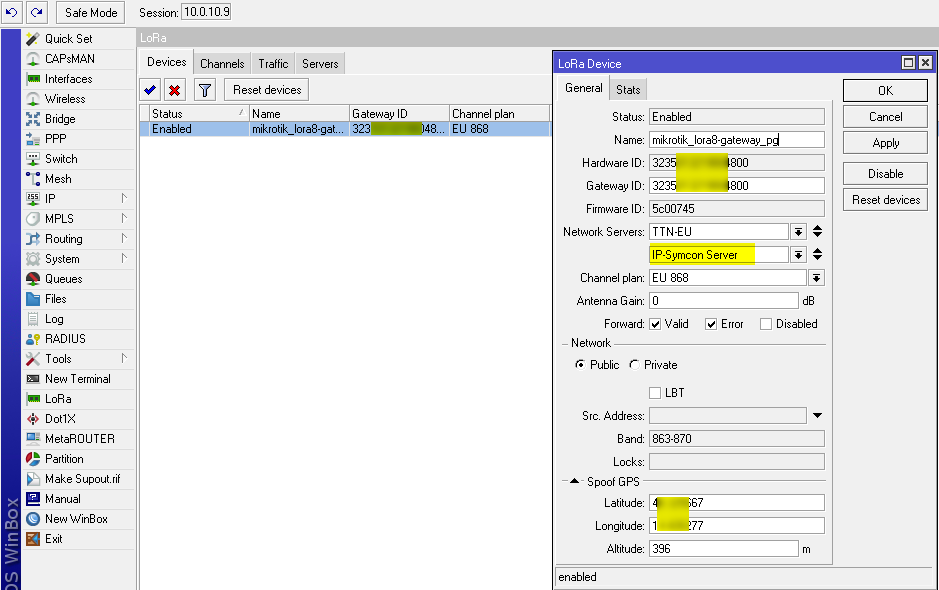Toggle Forward Error checkbox
The width and height of the screenshot is (939, 590).
coord(711,324)
